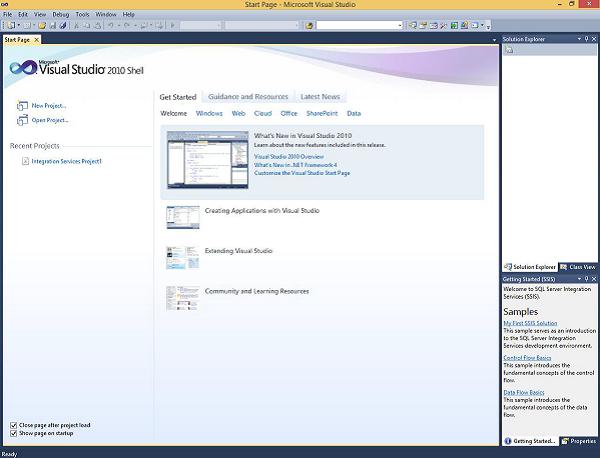The height and width of the screenshot is (458, 600).
Task: Click the Find in Files toolbar icon
Action: pyautogui.click(x=310, y=25)
